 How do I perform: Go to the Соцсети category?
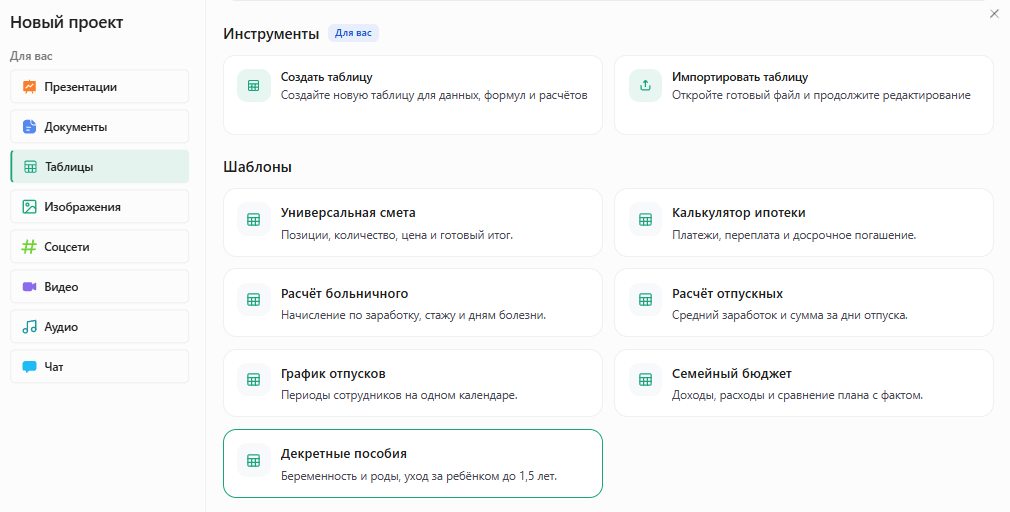(x=99, y=246)
